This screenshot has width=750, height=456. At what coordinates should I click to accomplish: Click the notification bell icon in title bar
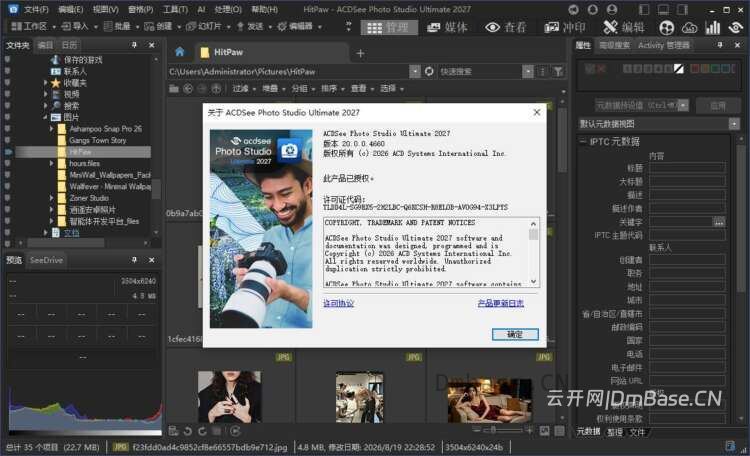pyautogui.click(x=592, y=10)
